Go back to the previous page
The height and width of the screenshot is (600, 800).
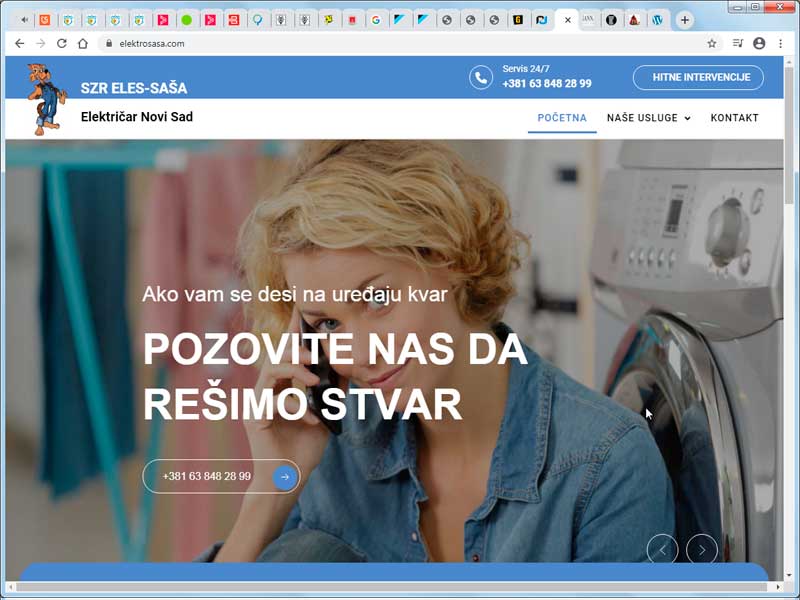tap(19, 44)
